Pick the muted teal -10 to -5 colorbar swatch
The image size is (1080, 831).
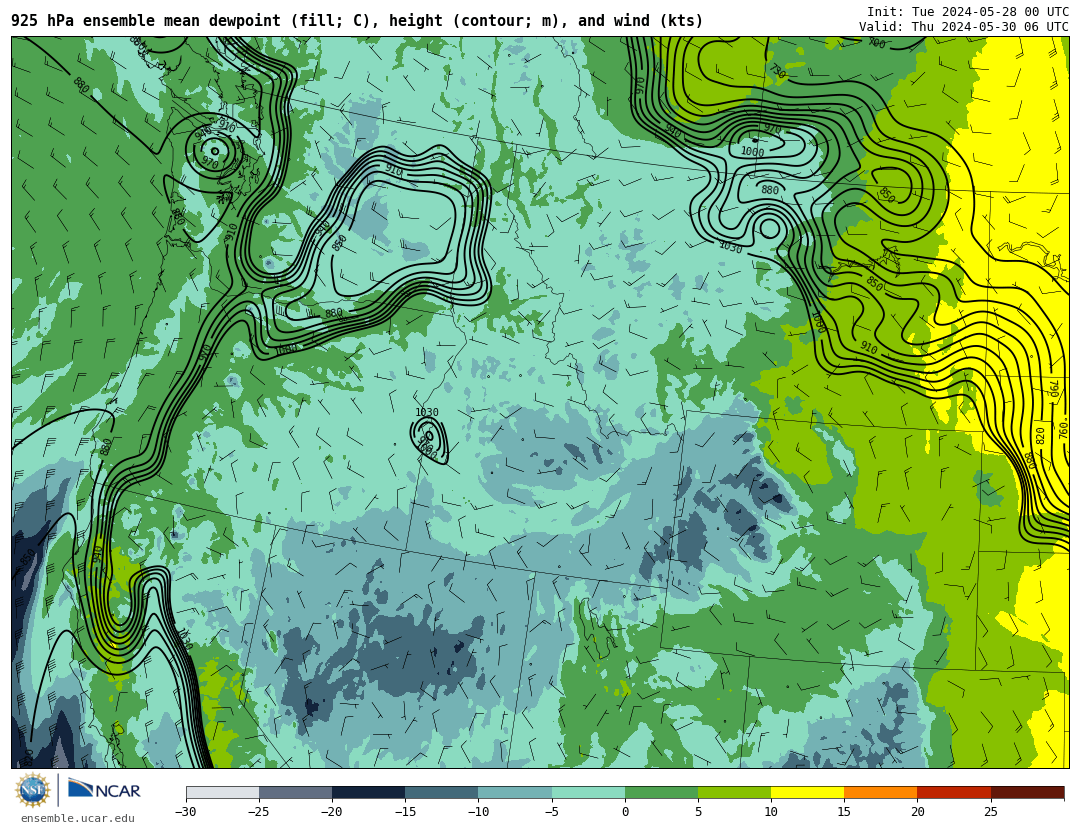coord(515,793)
